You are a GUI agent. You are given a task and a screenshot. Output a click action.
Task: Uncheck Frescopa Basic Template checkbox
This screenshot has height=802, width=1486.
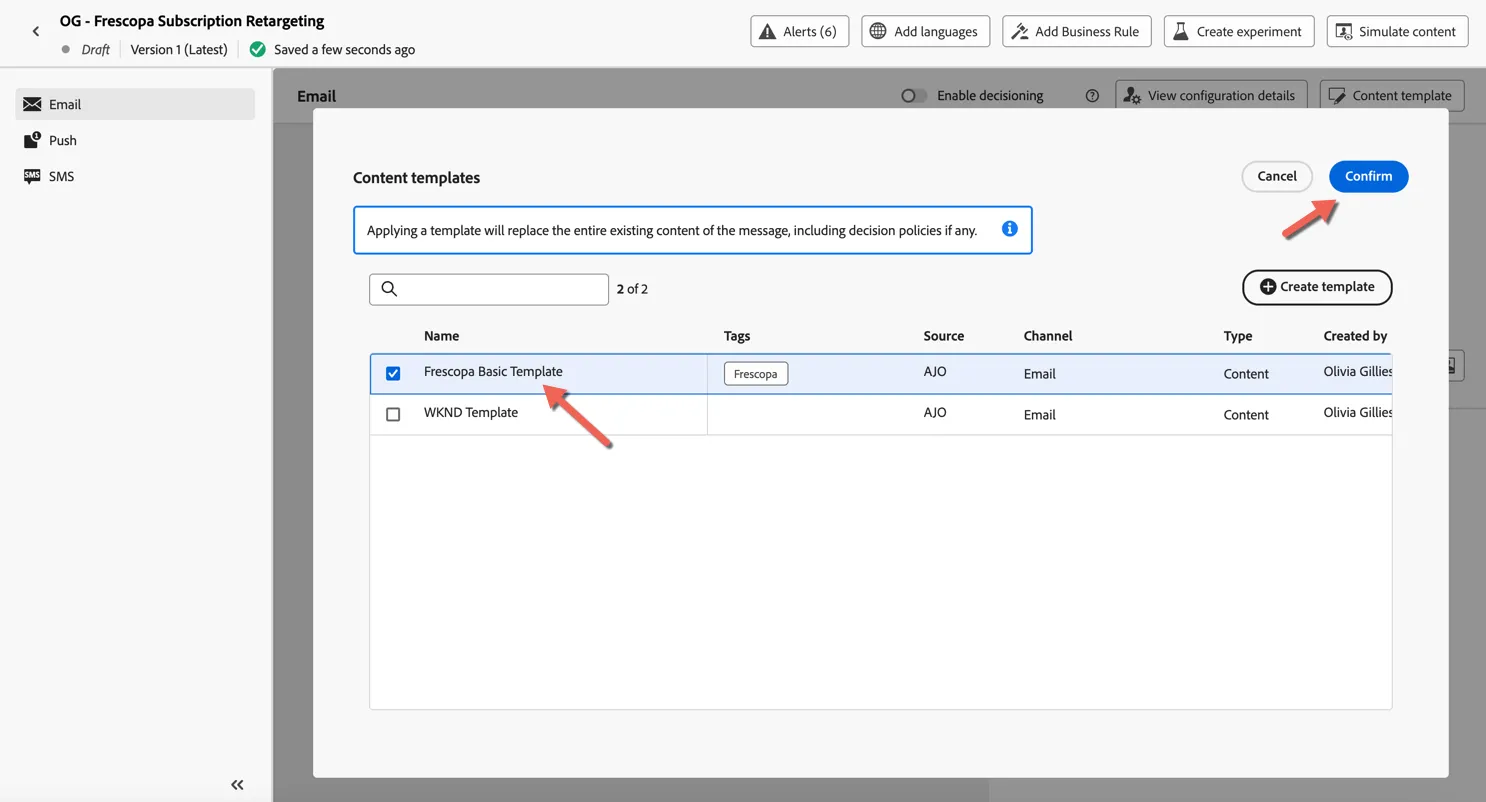coord(393,373)
